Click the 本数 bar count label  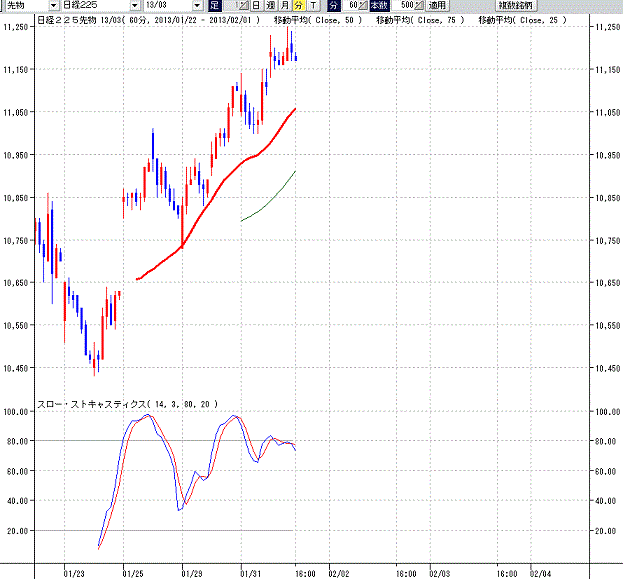click(379, 5)
